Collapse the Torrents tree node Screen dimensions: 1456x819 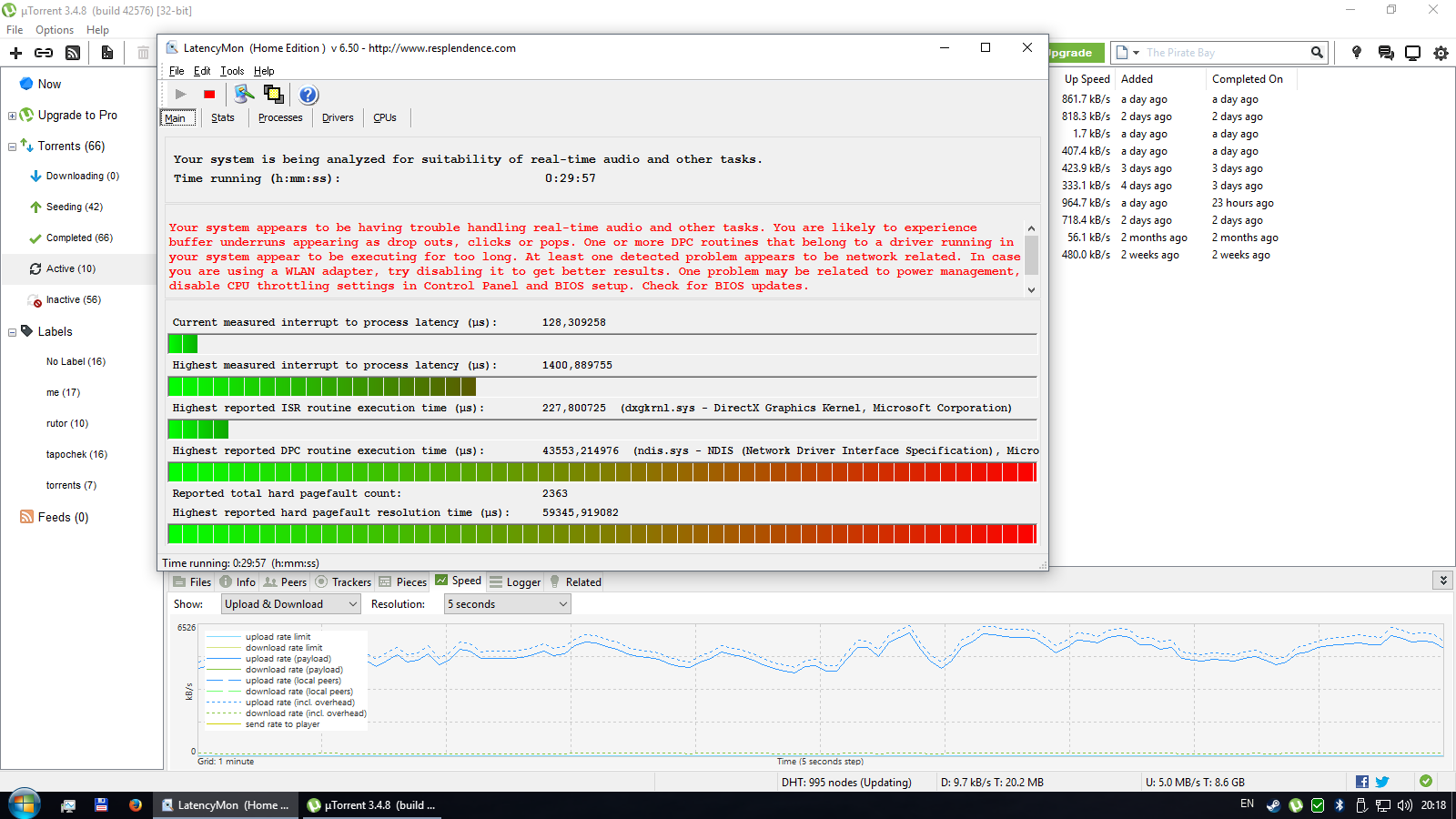pos(12,147)
